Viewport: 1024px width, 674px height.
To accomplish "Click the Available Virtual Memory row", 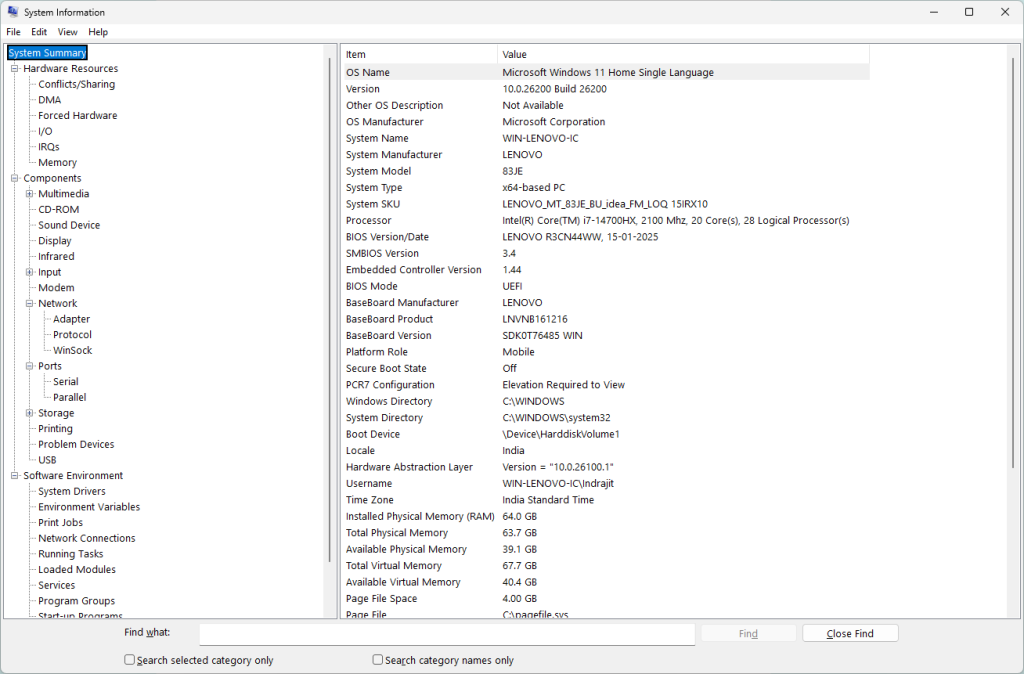I will coord(607,583).
